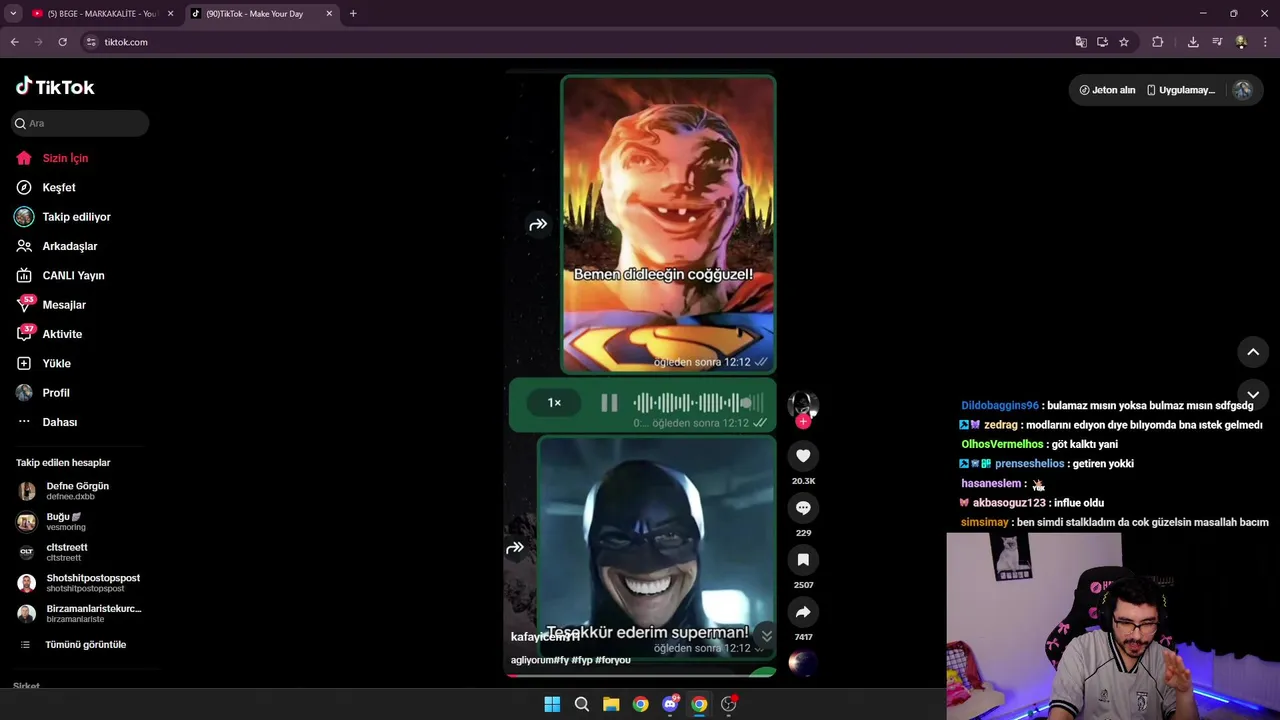Image resolution: width=1280 pixels, height=720 pixels.
Task: Expand video caption chevron
Action: 767,636
